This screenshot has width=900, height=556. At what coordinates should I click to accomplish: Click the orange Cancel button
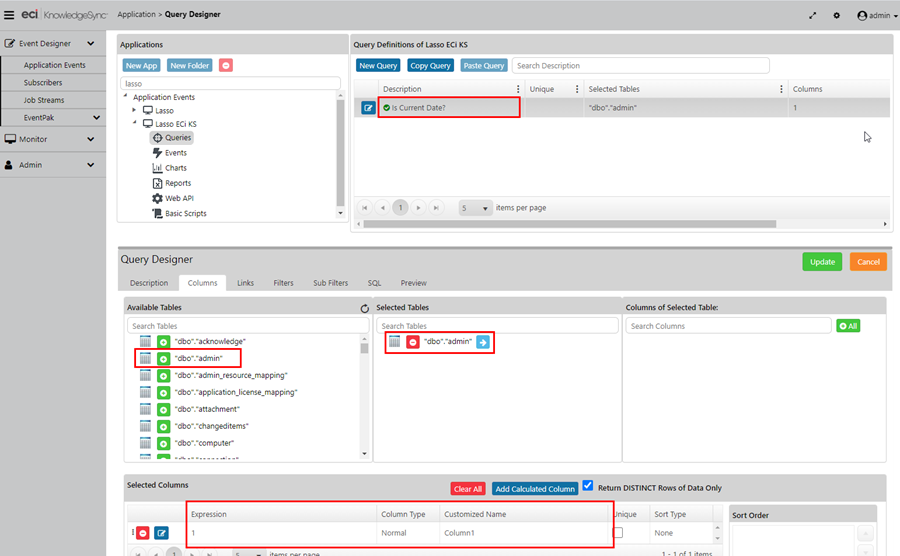(x=868, y=262)
